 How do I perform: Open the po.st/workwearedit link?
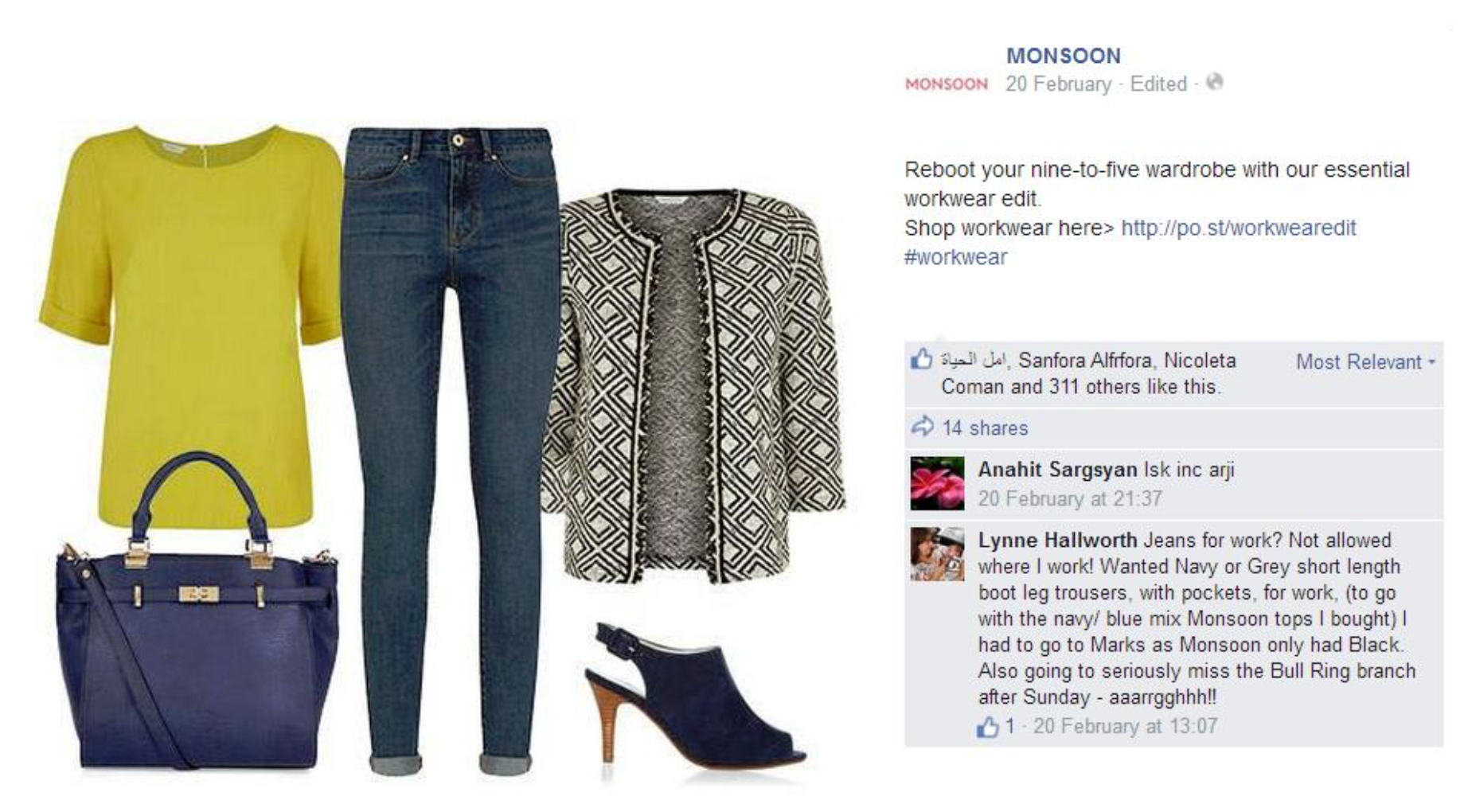[1238, 228]
